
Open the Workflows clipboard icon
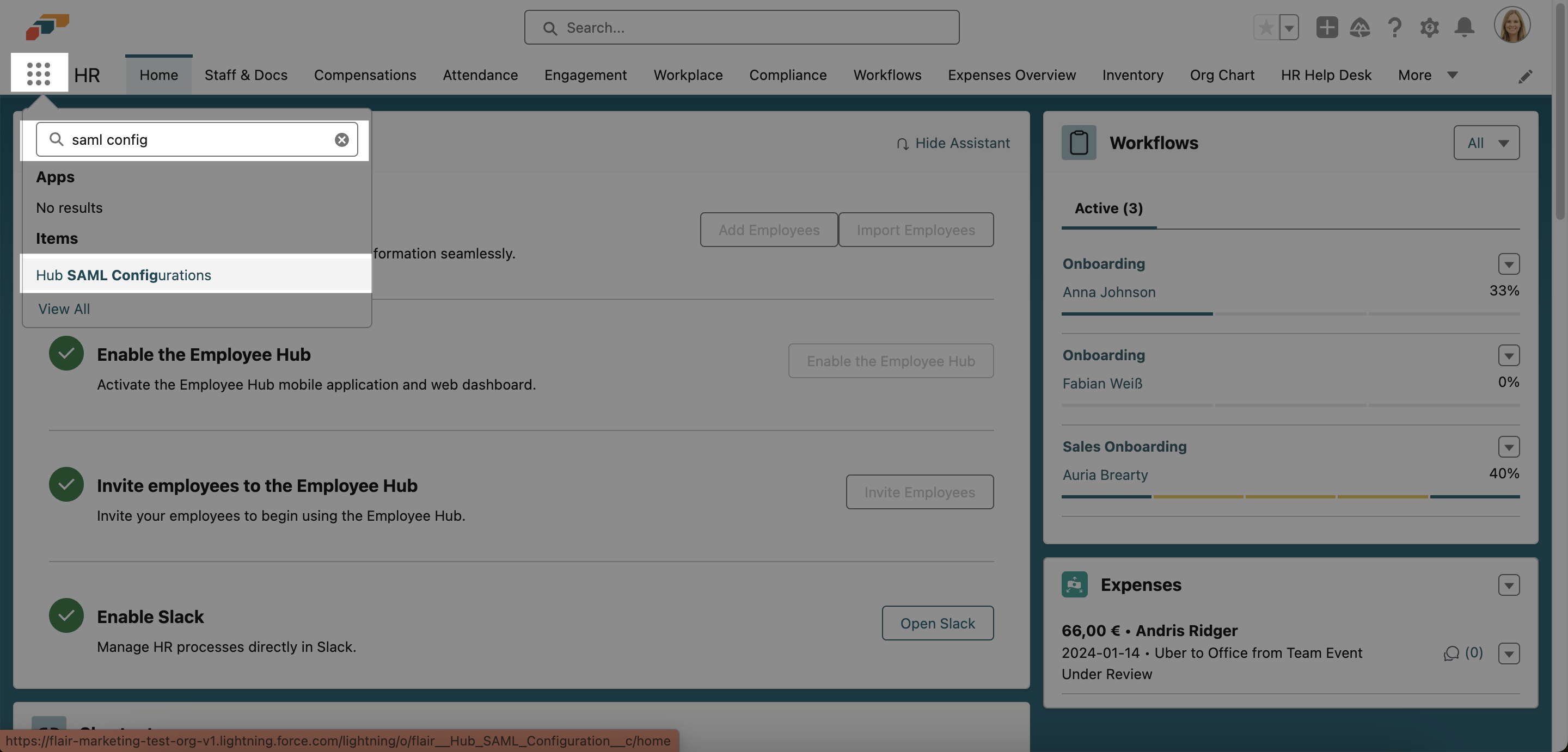coord(1079,142)
